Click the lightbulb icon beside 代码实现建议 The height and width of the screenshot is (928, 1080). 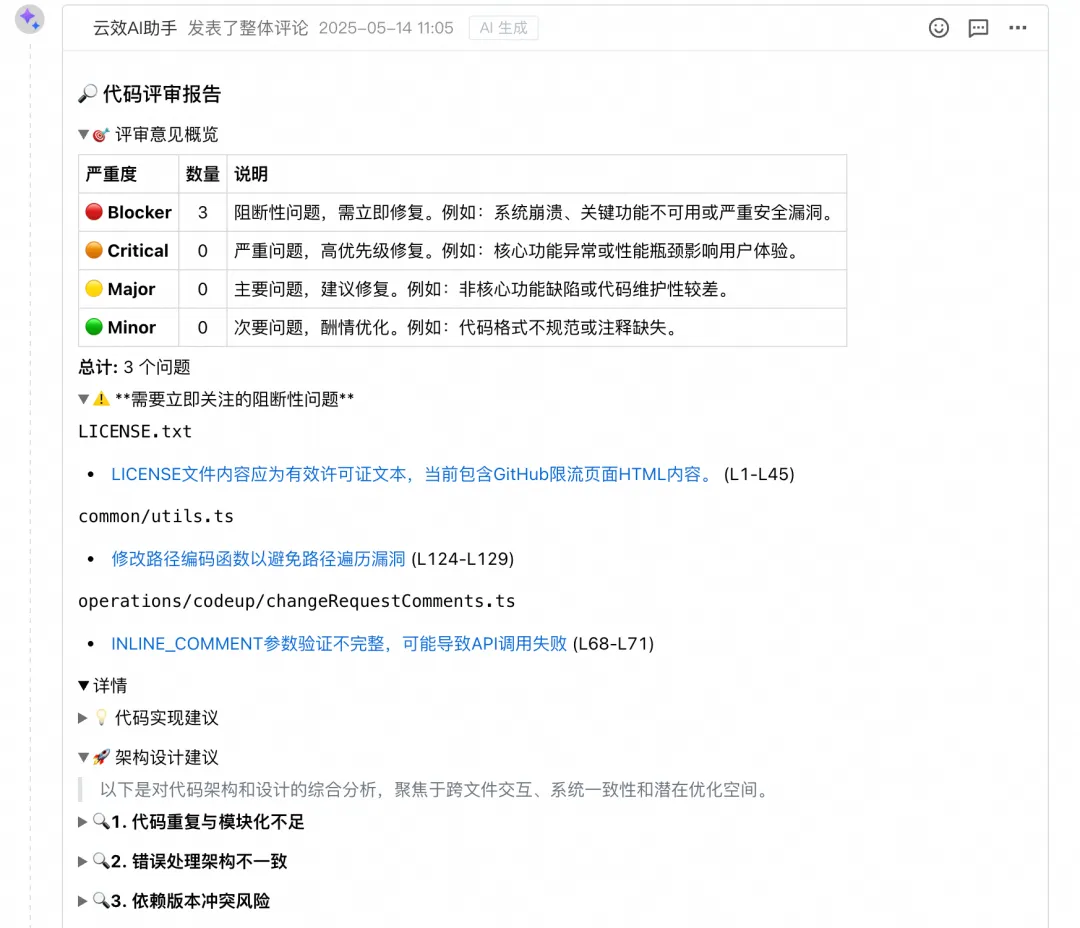101,718
